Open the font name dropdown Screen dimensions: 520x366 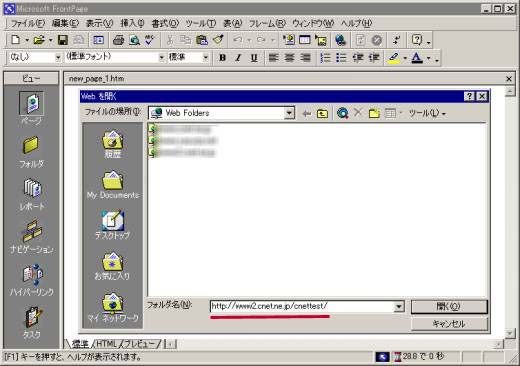click(162, 58)
